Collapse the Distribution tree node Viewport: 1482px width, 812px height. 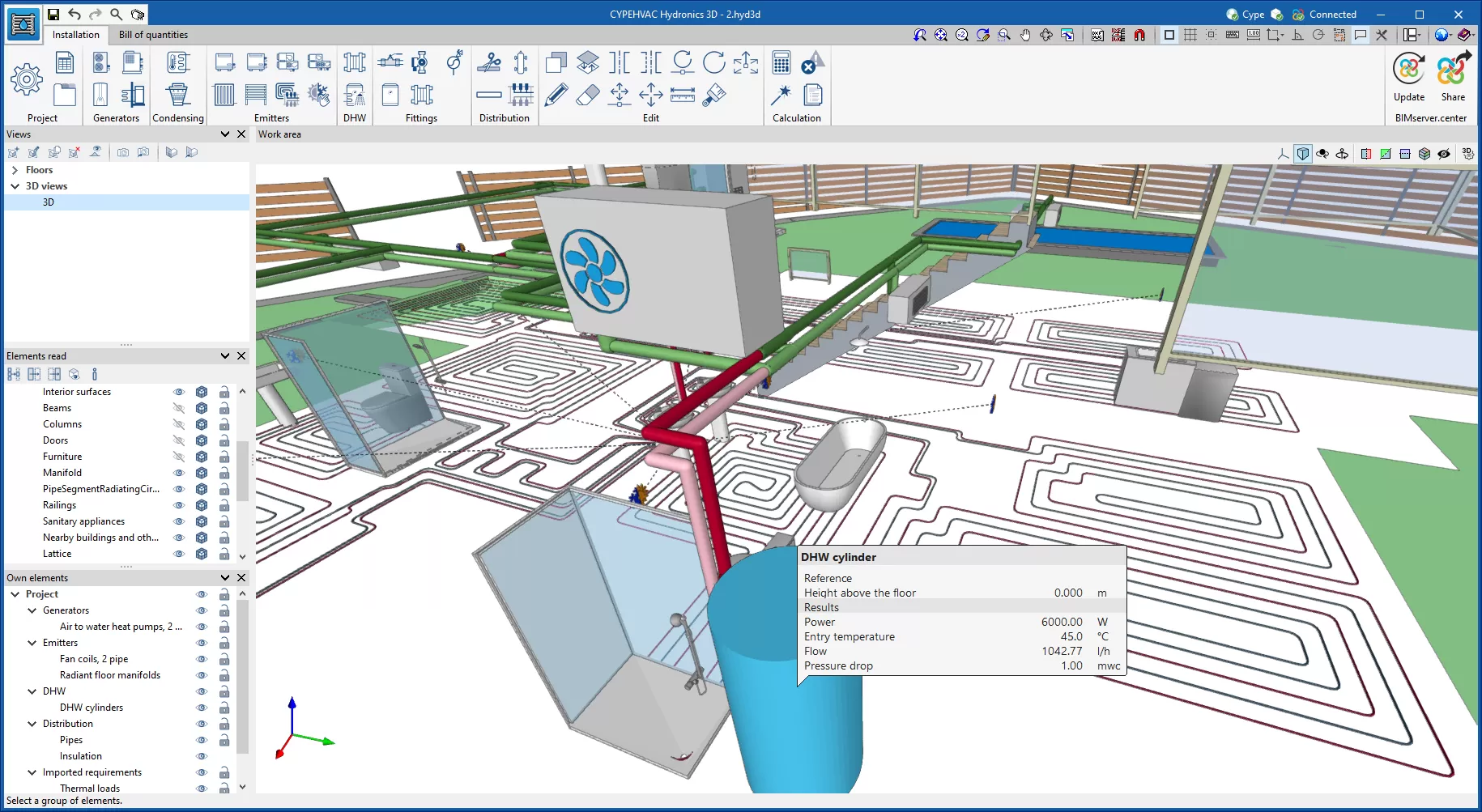tap(32, 724)
